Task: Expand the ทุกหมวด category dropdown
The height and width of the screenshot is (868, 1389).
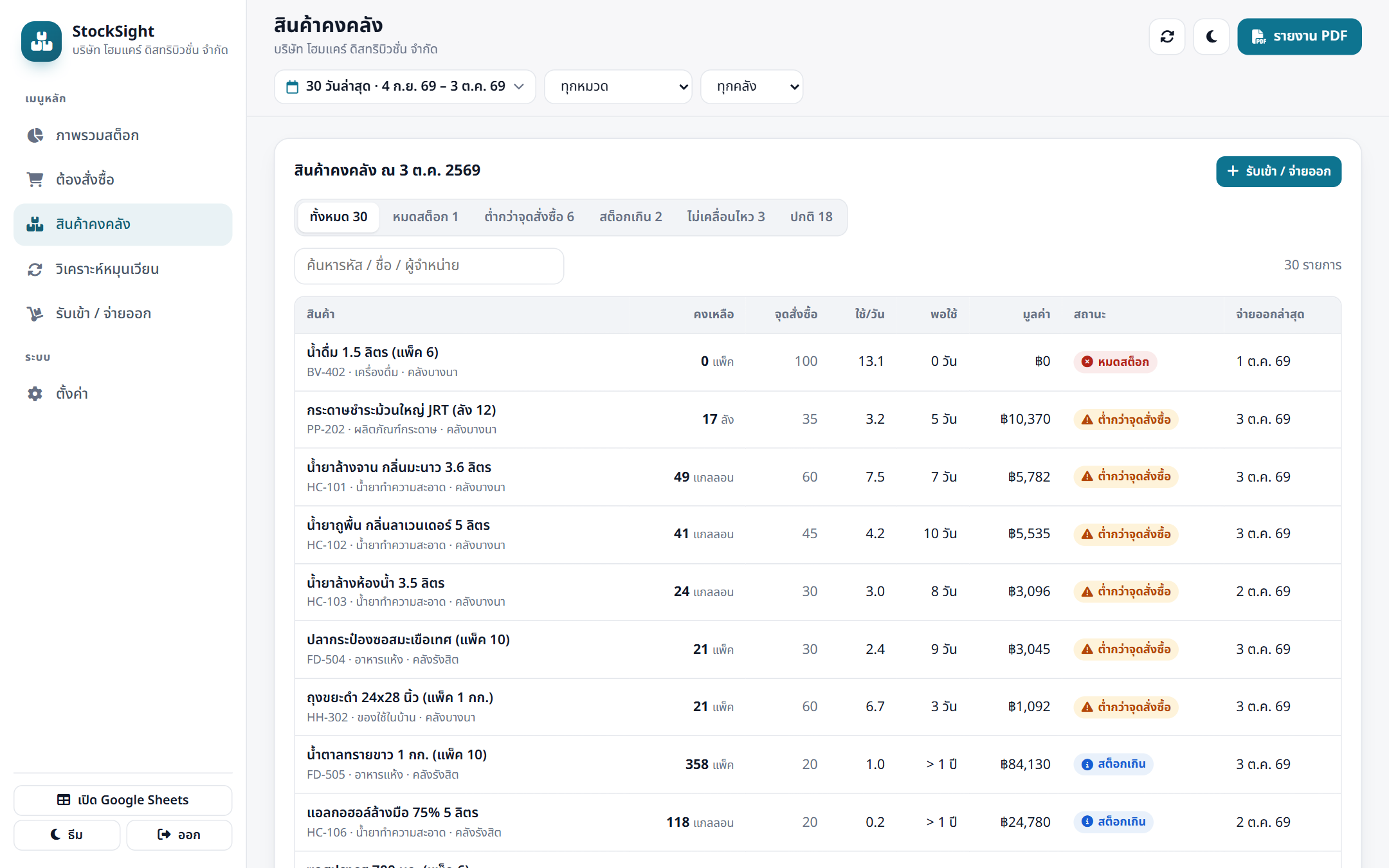Action: 618,87
